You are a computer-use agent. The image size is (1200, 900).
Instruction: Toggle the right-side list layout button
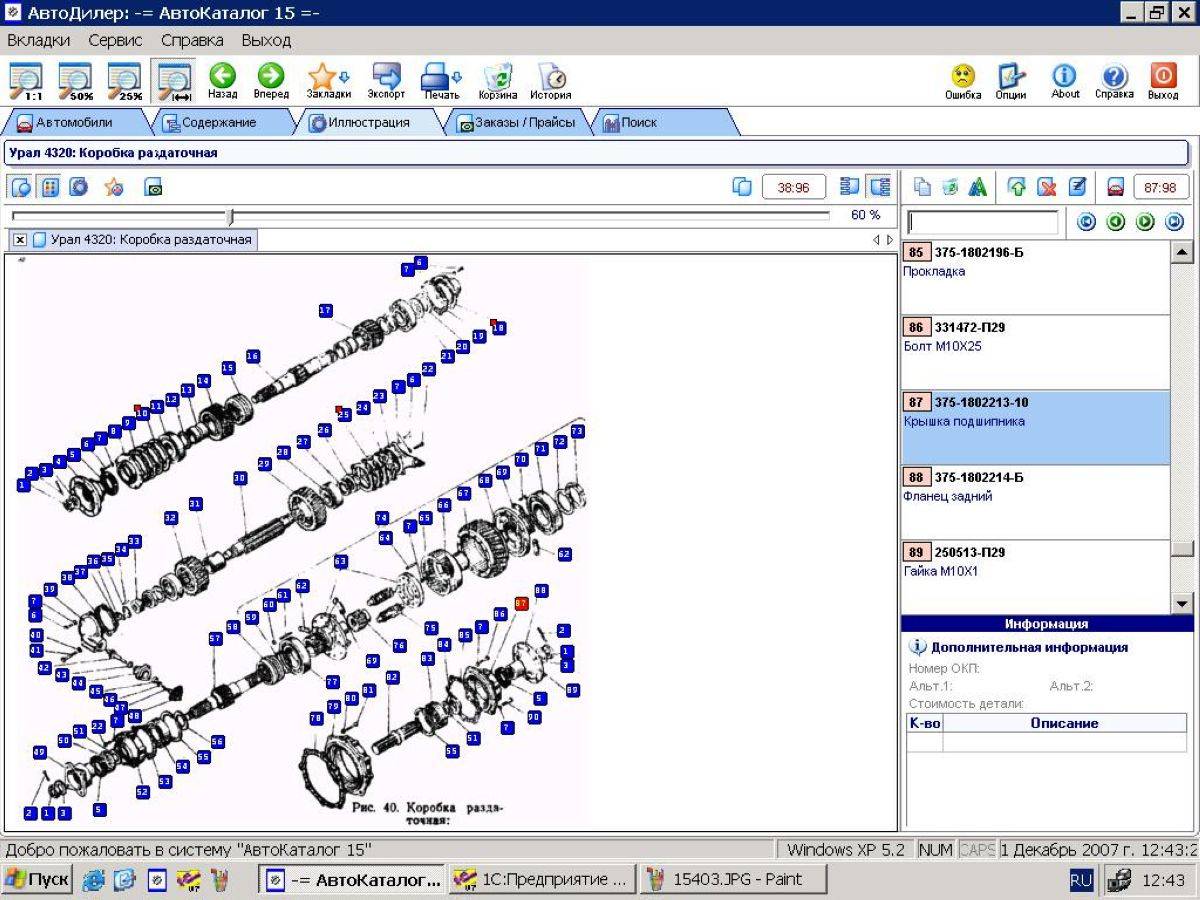pos(880,187)
